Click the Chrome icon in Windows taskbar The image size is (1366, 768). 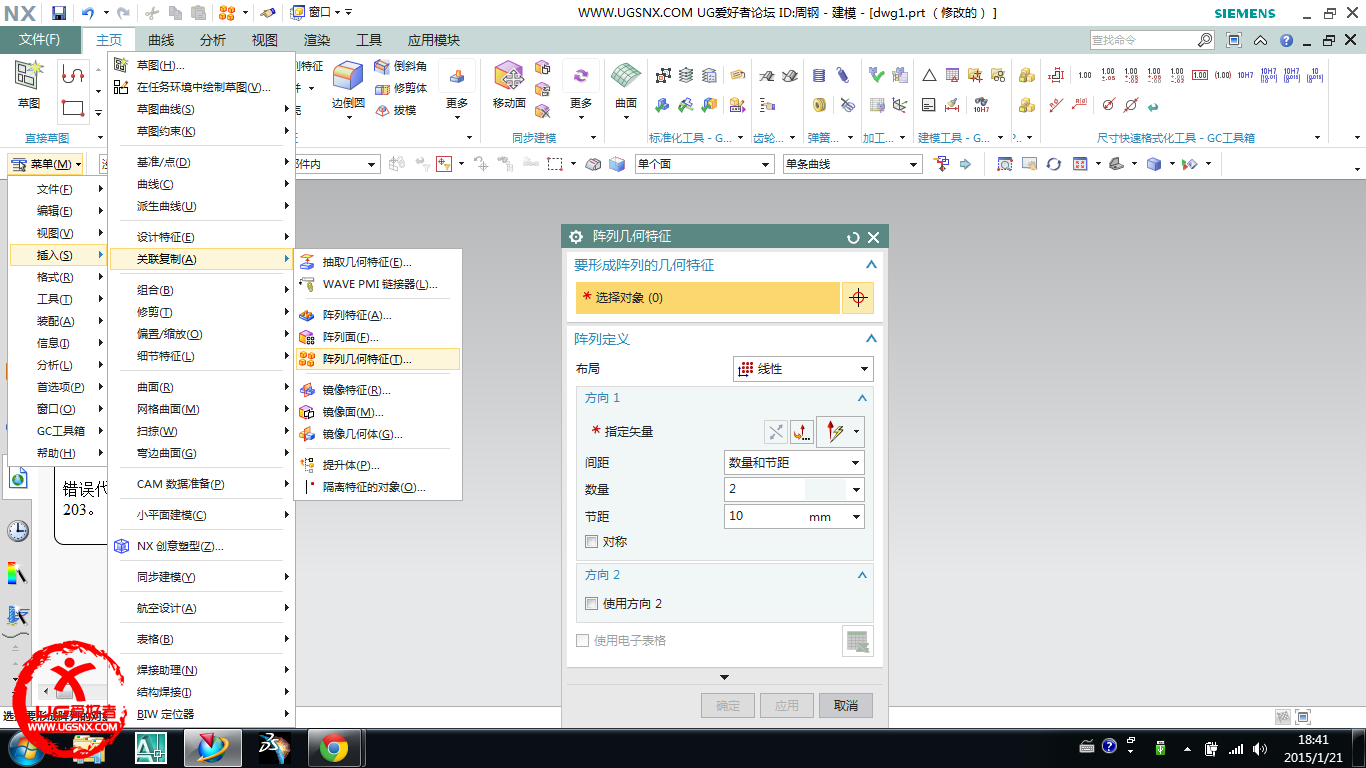tap(334, 748)
